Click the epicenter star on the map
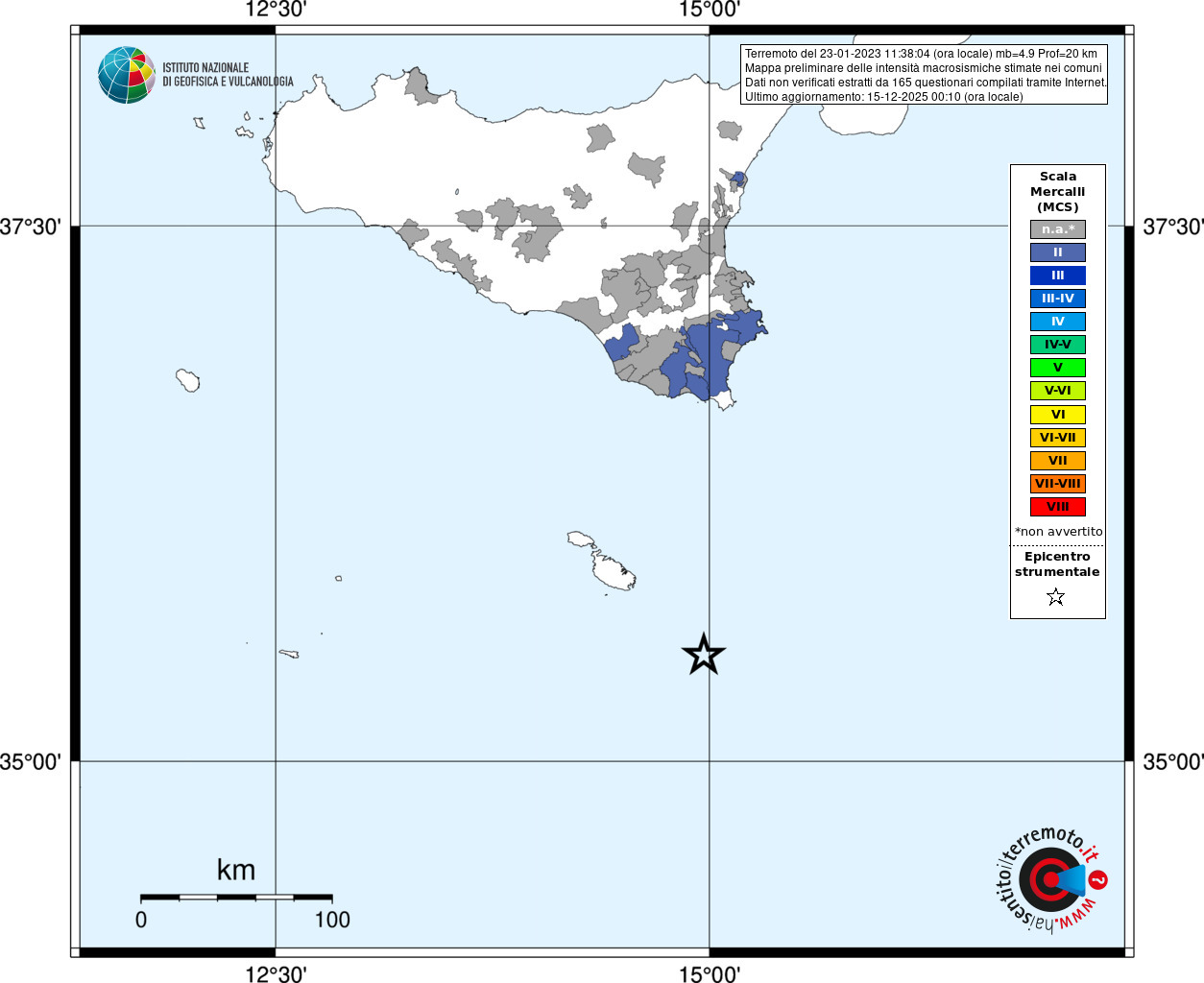 point(704,655)
